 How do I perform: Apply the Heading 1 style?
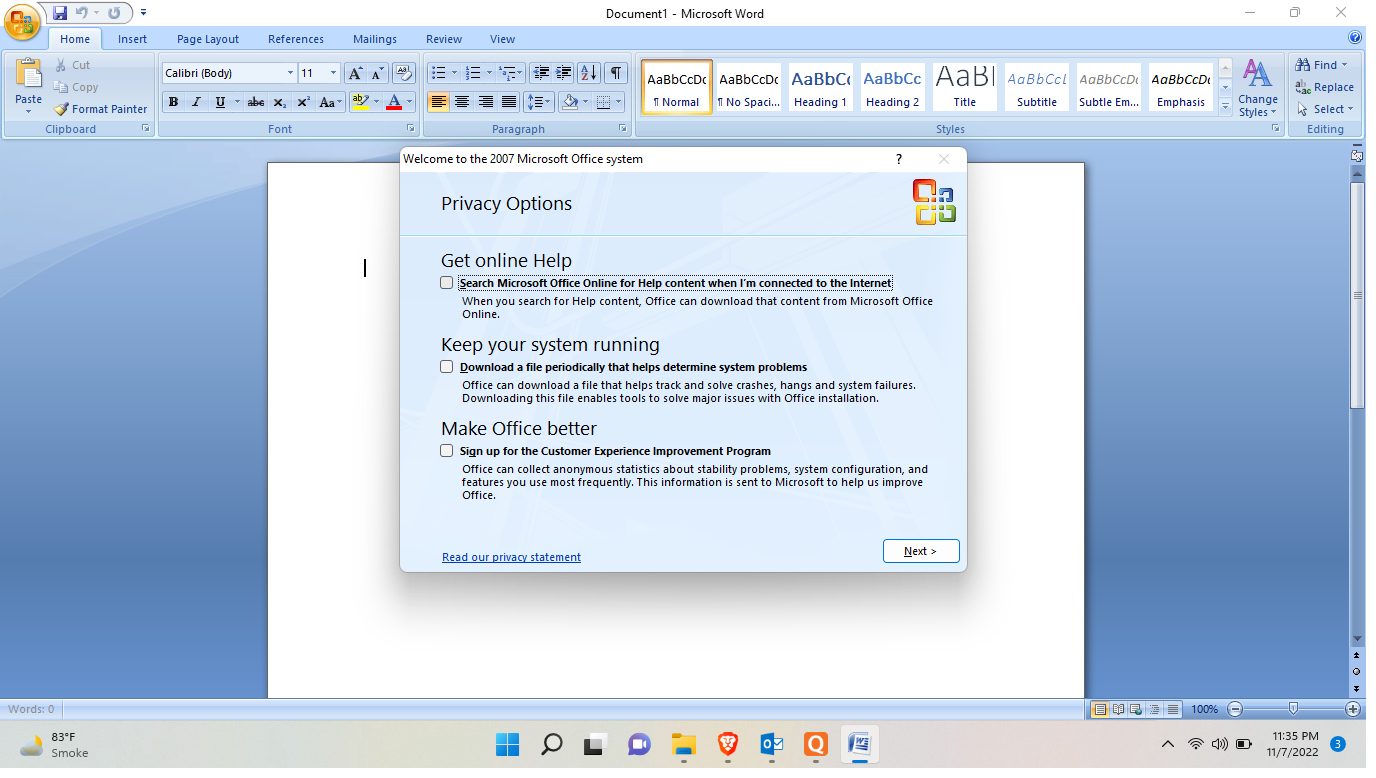click(820, 87)
